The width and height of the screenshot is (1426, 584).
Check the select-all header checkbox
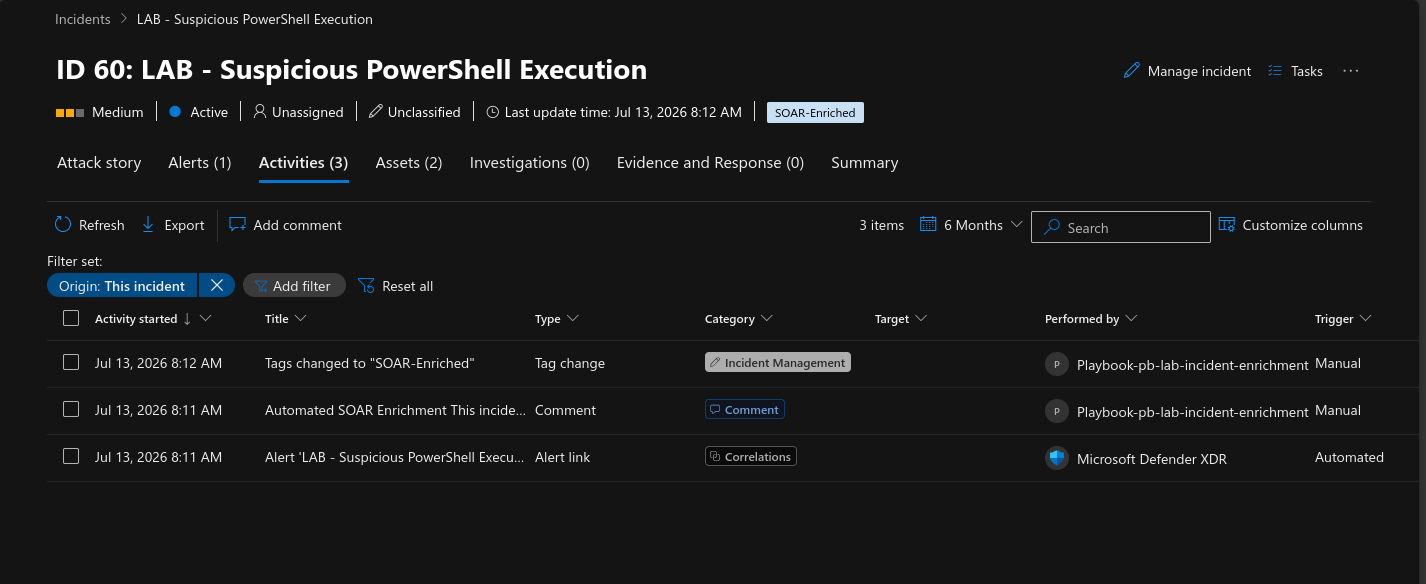(x=71, y=318)
